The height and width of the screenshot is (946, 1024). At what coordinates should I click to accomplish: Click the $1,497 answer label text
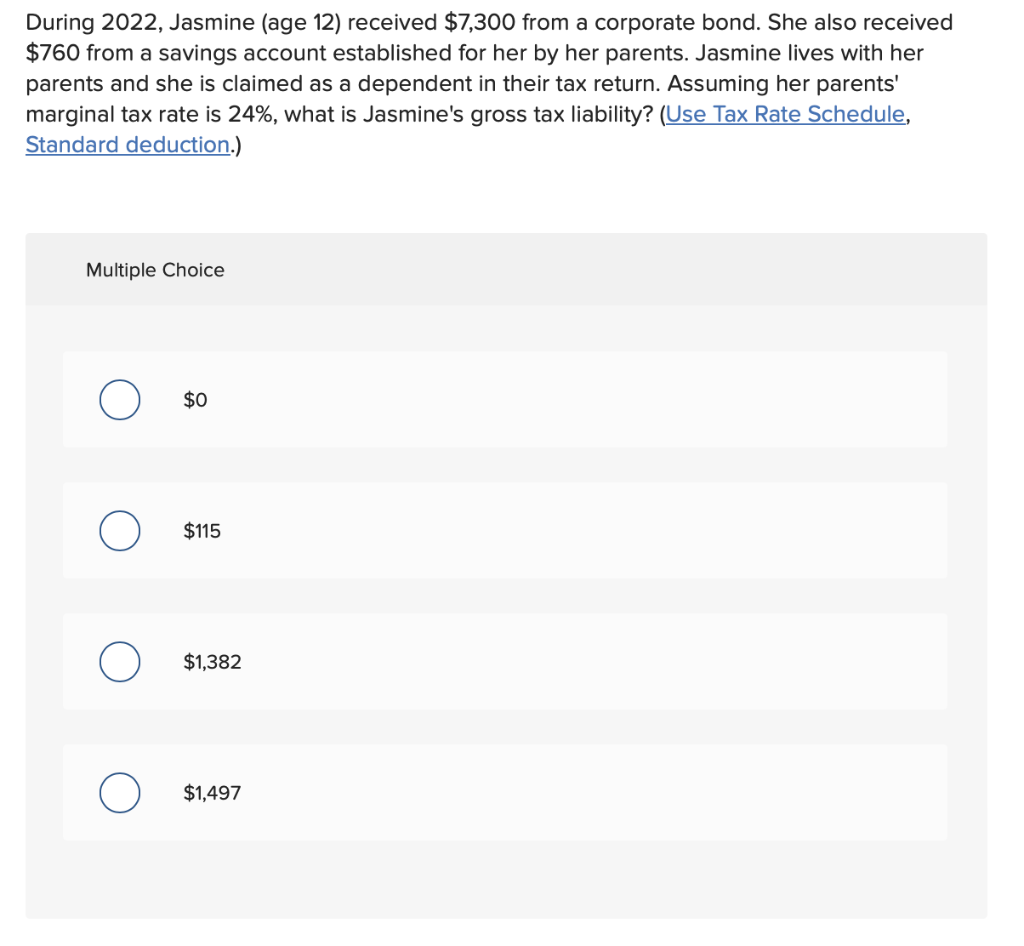[x=212, y=793]
